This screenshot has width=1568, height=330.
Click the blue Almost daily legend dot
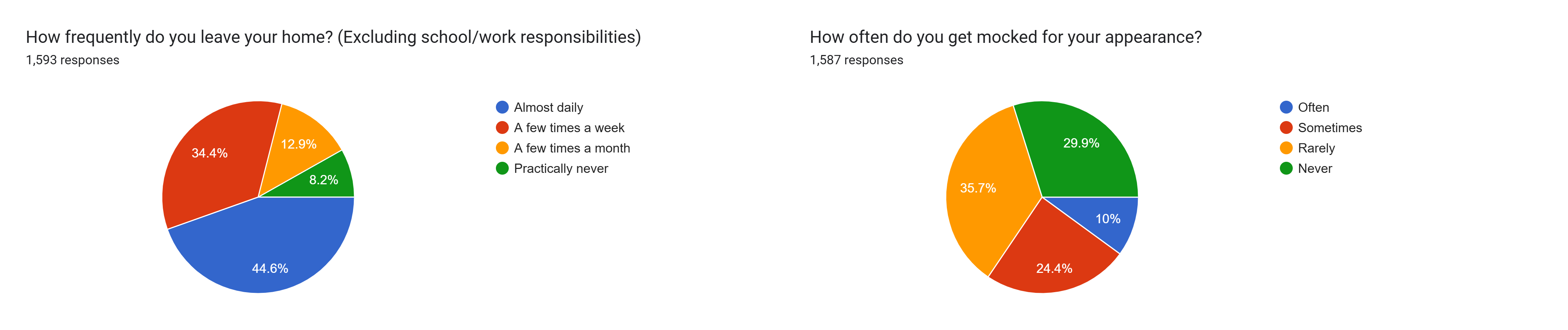pos(502,107)
